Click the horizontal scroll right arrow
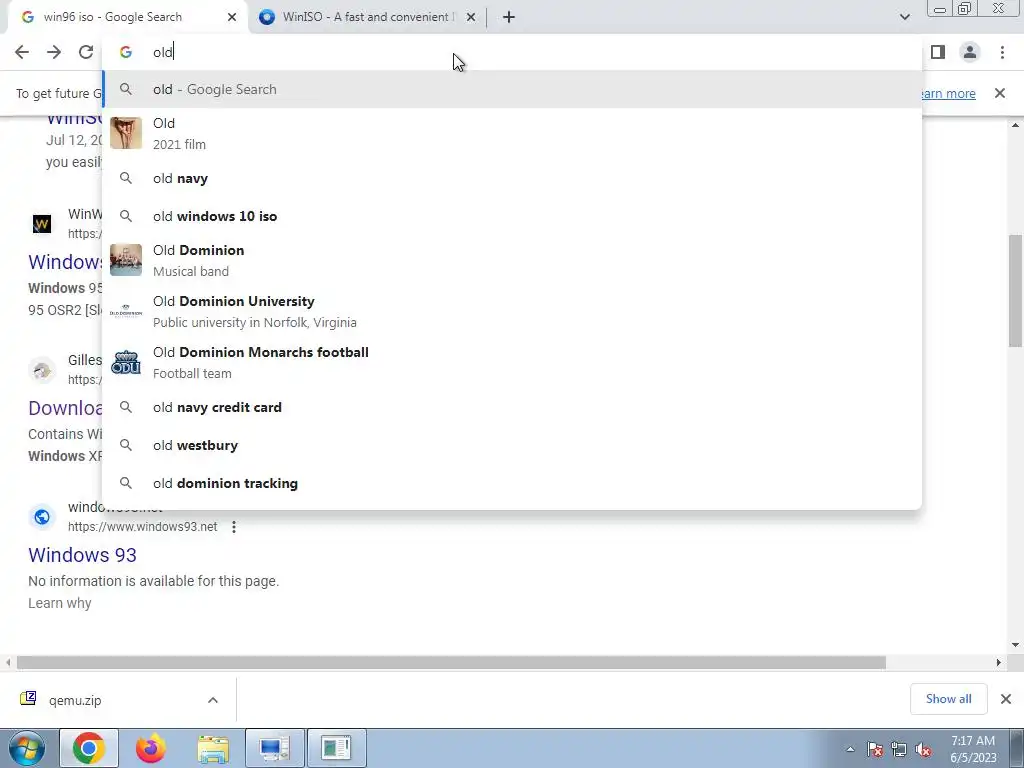 [x=999, y=662]
